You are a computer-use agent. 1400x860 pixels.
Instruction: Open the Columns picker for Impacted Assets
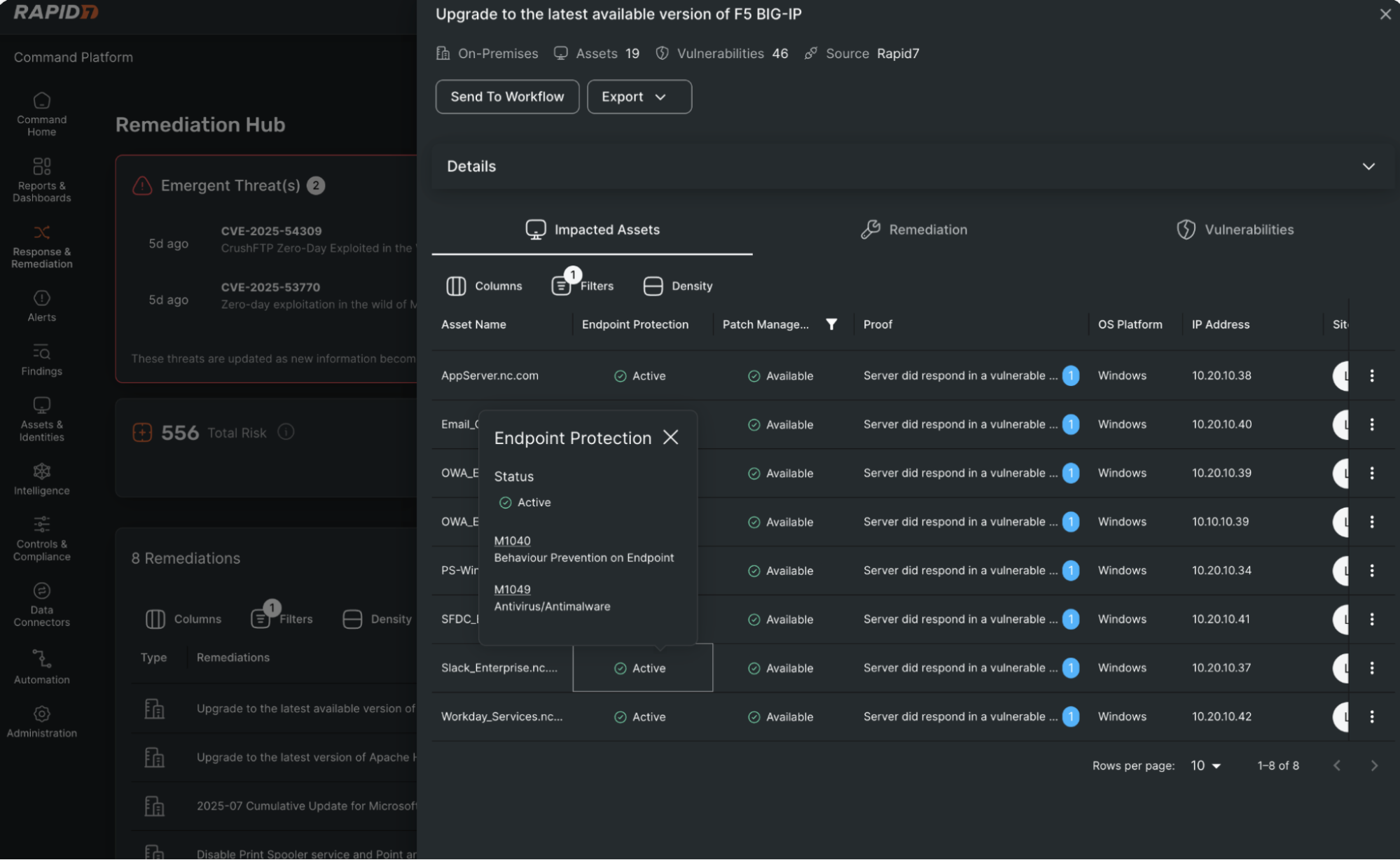[483, 286]
